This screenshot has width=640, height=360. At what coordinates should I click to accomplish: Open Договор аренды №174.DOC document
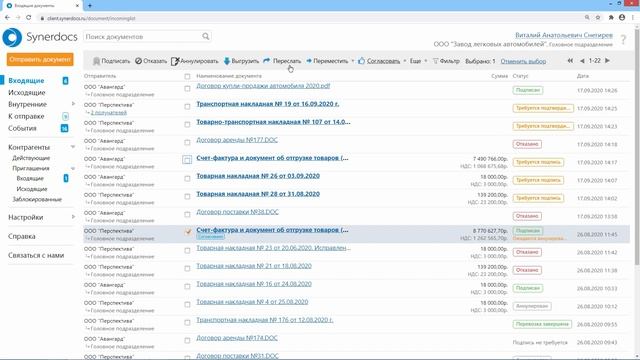coord(237,338)
